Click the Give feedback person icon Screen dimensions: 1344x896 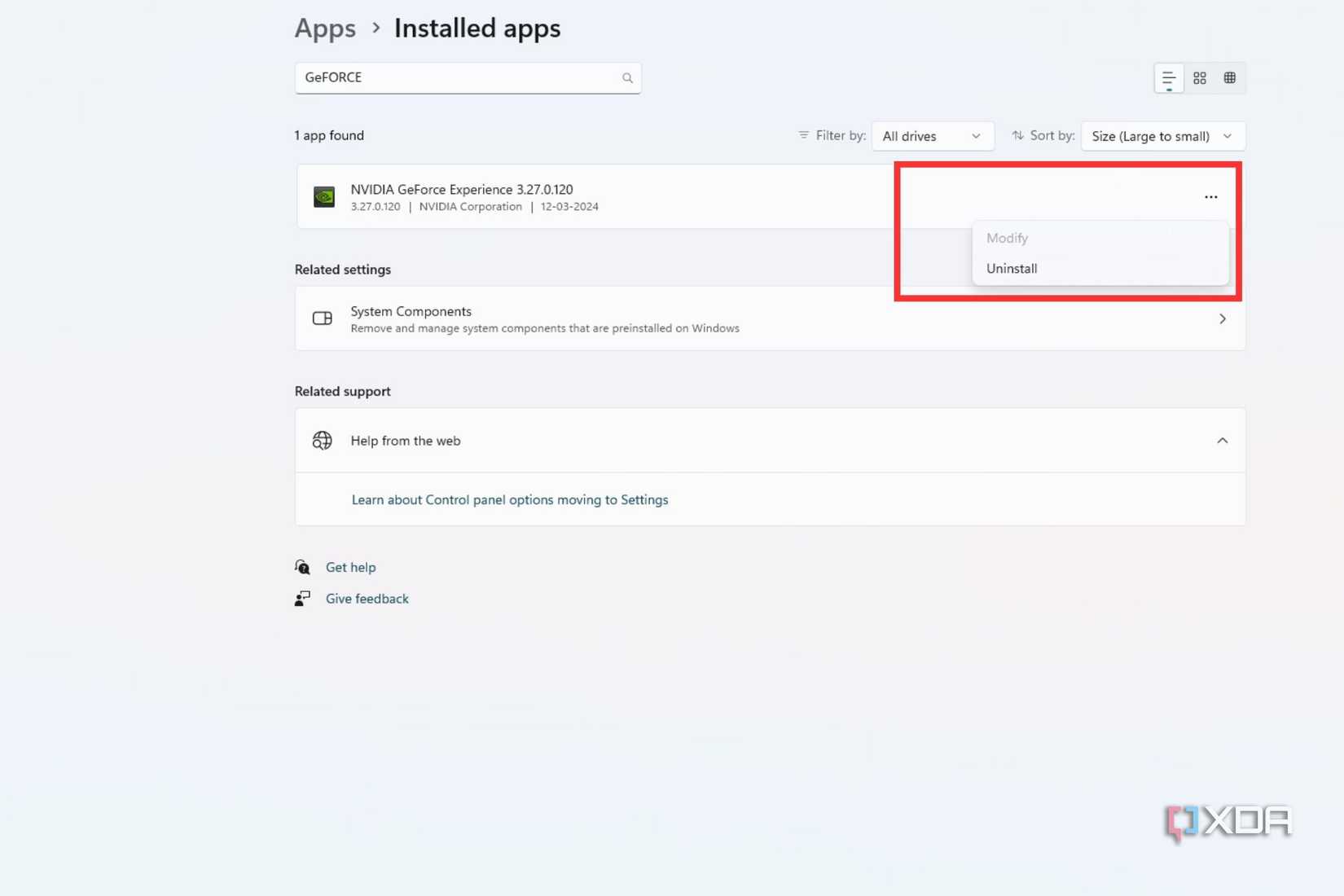click(301, 598)
